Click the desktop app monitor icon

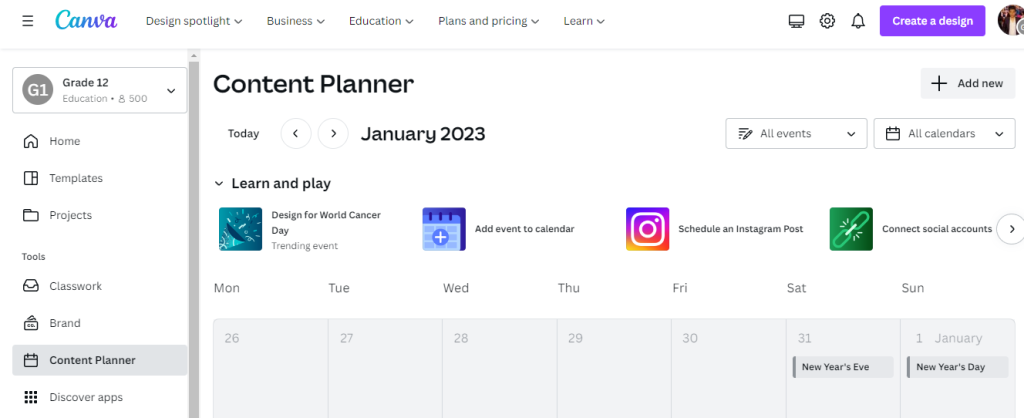pos(796,21)
